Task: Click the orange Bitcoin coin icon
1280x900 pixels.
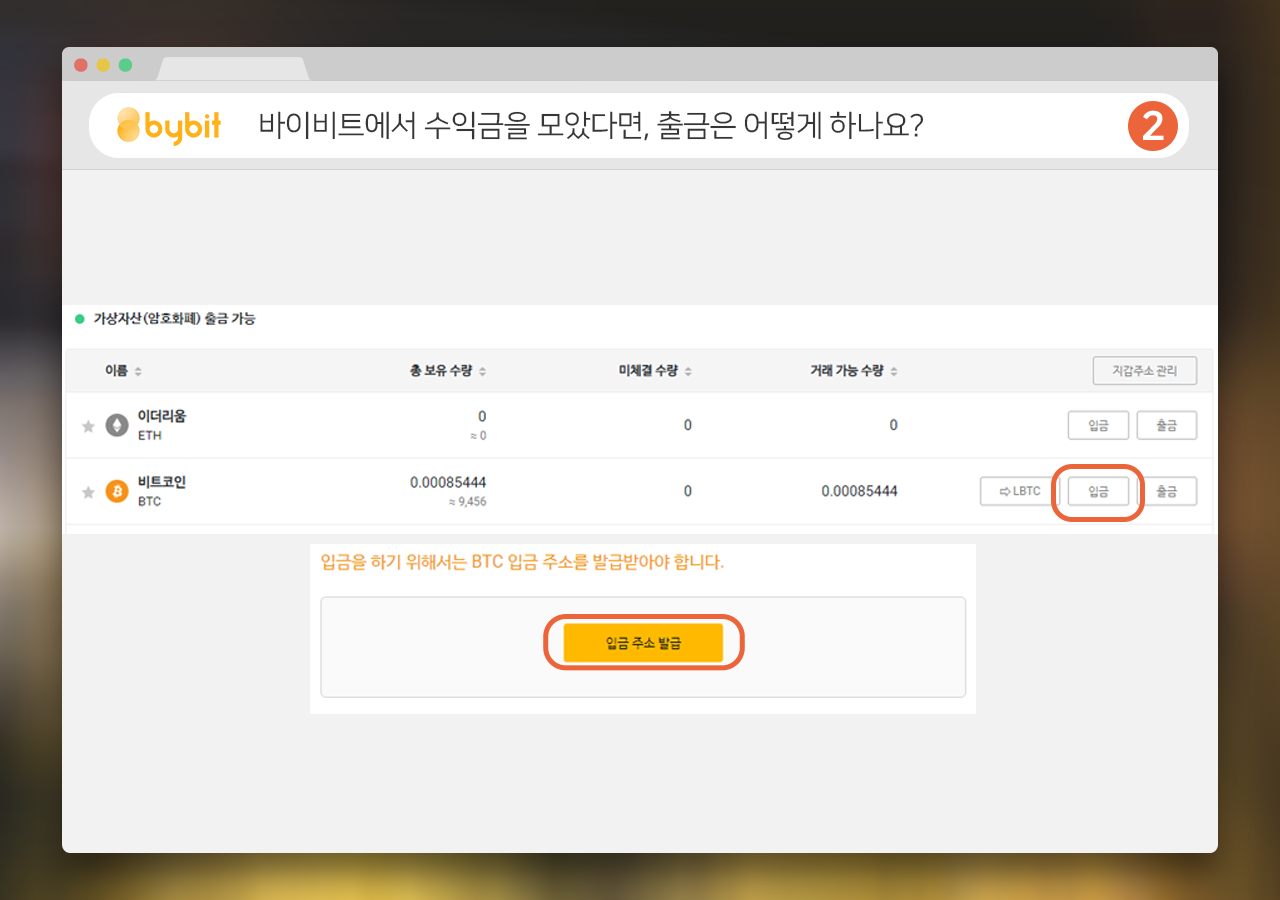Action: point(117,491)
